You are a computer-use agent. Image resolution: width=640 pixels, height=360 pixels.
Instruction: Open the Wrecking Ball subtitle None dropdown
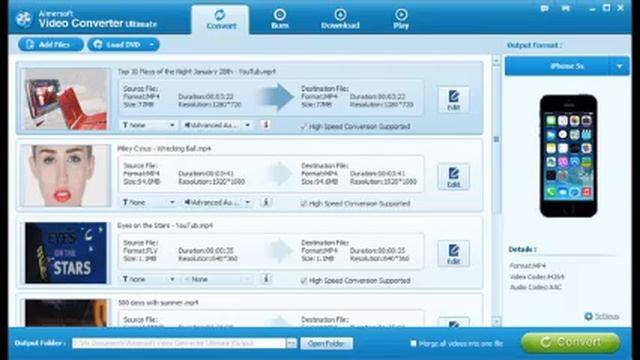click(149, 202)
